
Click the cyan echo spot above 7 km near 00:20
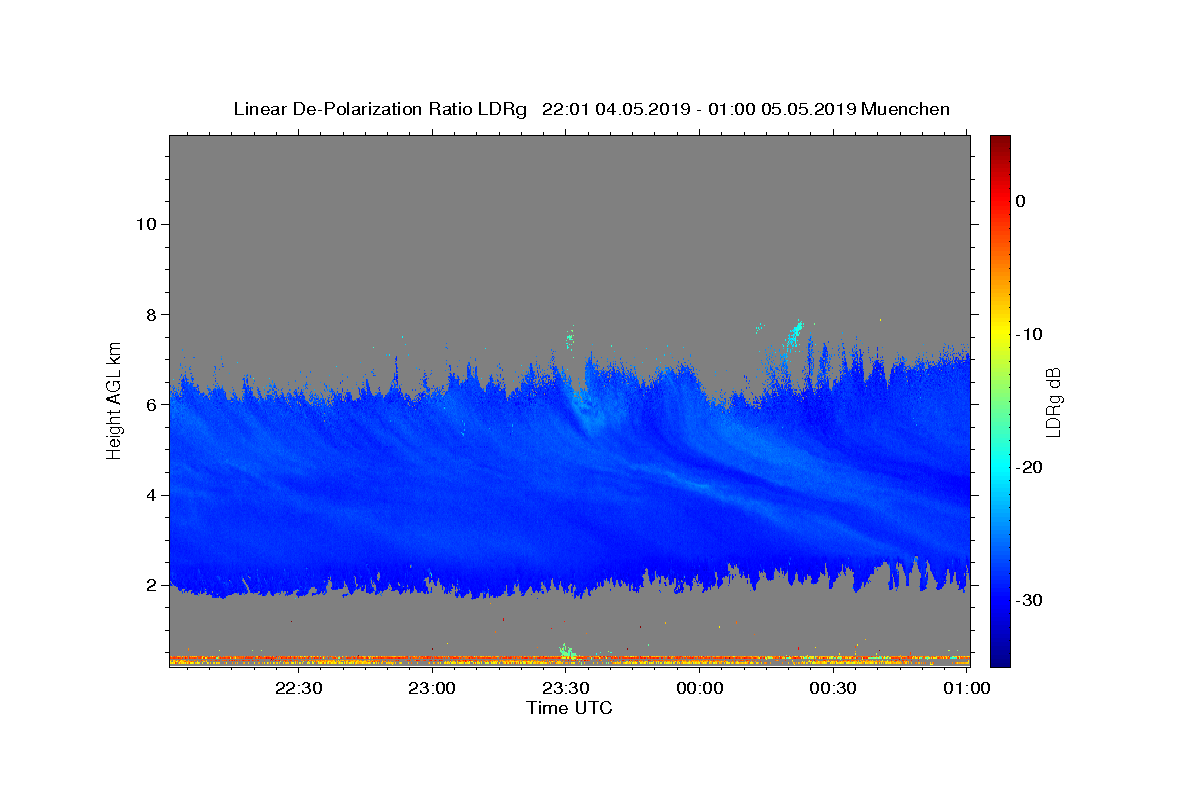coord(795,334)
